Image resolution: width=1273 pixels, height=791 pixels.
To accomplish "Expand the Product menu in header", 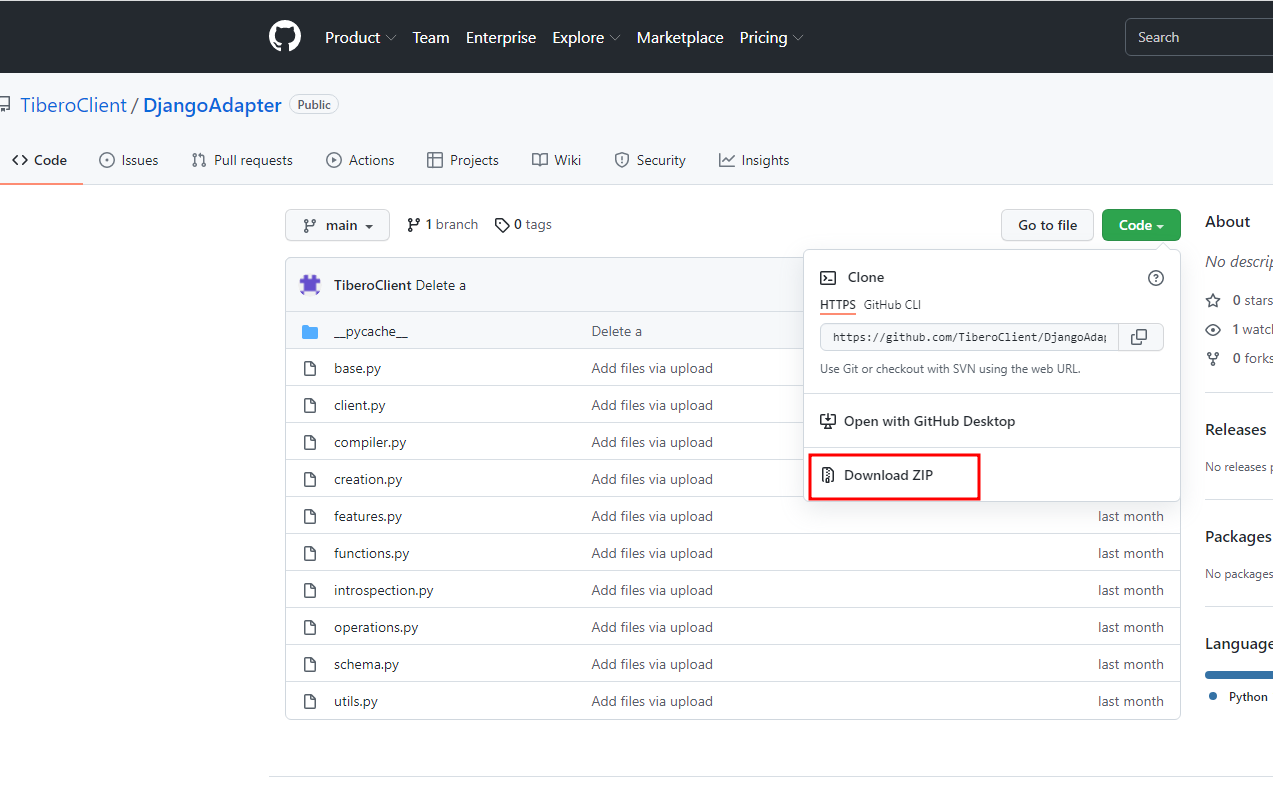I will (x=360, y=37).
